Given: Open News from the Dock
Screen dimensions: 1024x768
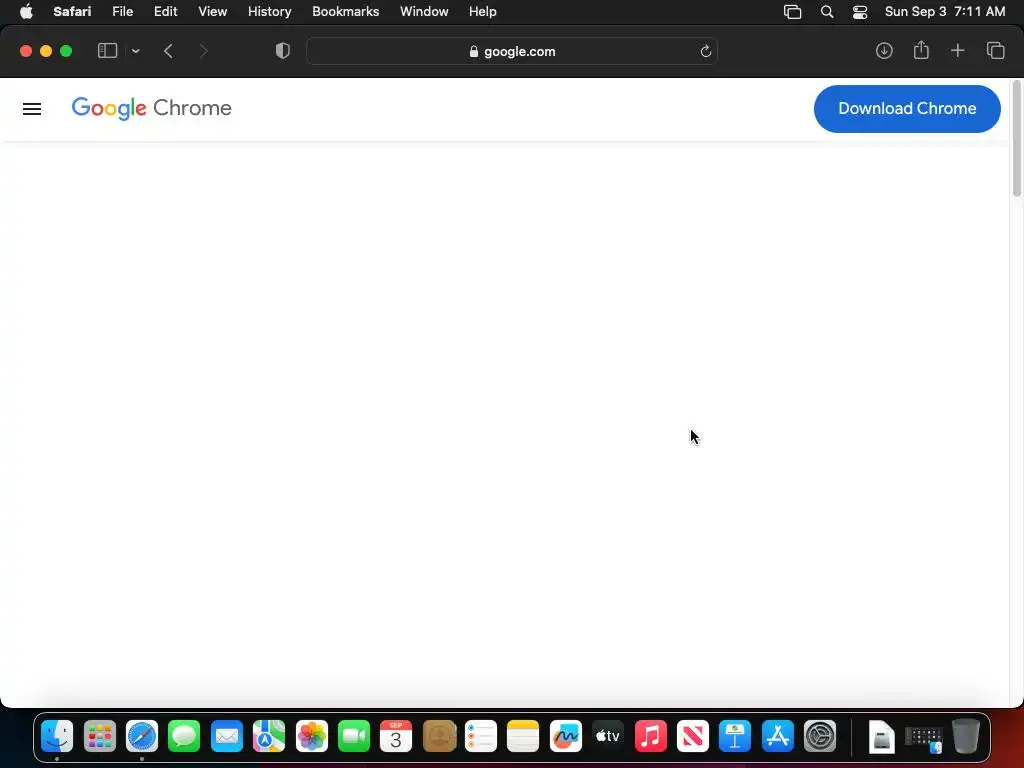Looking at the screenshot, I should click(x=693, y=737).
